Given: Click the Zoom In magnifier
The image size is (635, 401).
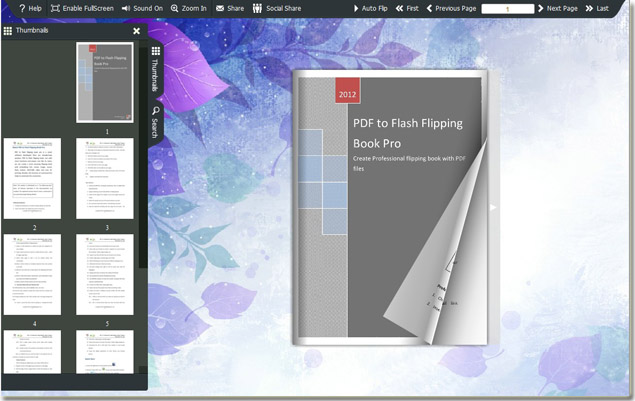Looking at the screenshot, I should pyautogui.click(x=188, y=8).
